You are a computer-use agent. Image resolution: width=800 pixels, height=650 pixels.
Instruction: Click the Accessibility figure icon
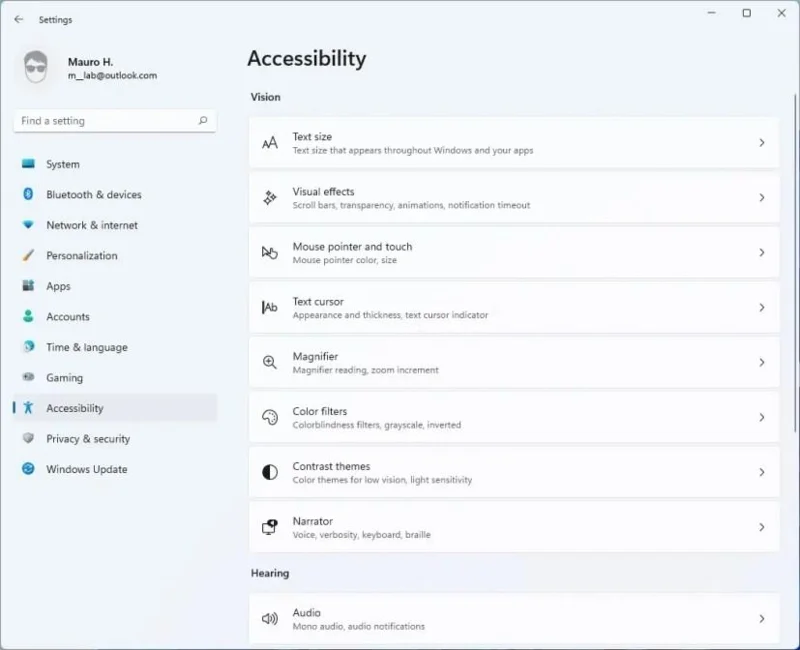pos(28,408)
